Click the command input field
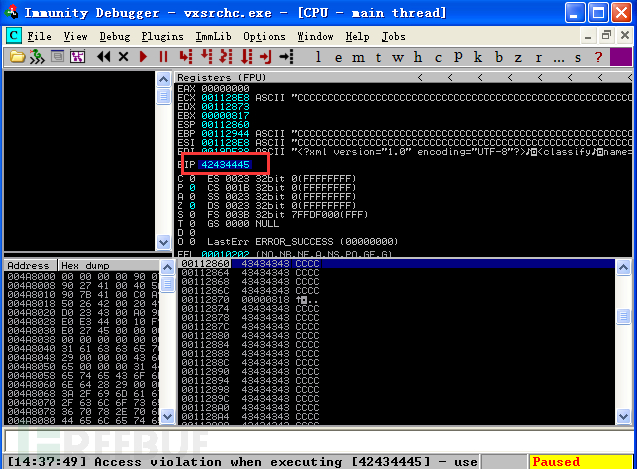Screen dimensions: 637x469 click(318, 441)
